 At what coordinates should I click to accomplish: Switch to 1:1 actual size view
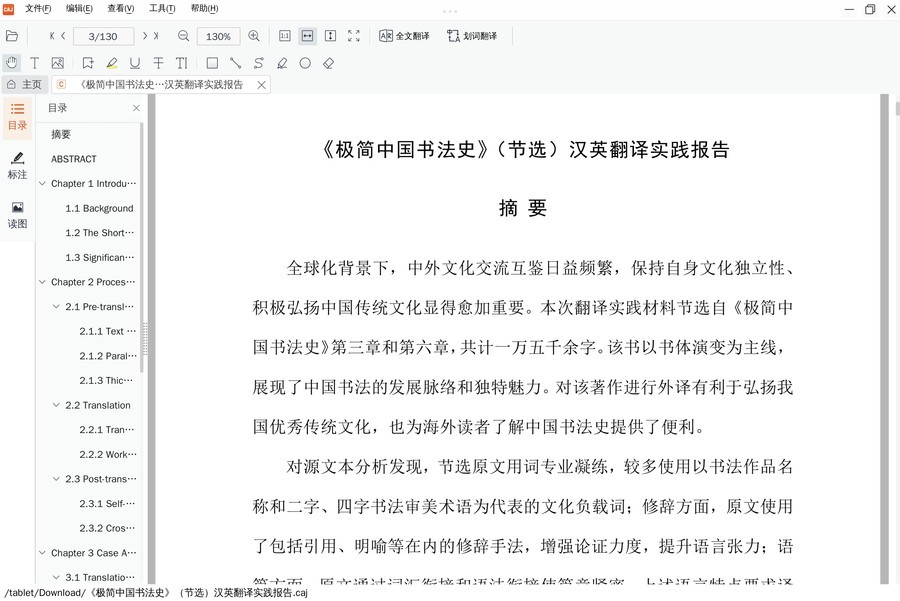283,36
